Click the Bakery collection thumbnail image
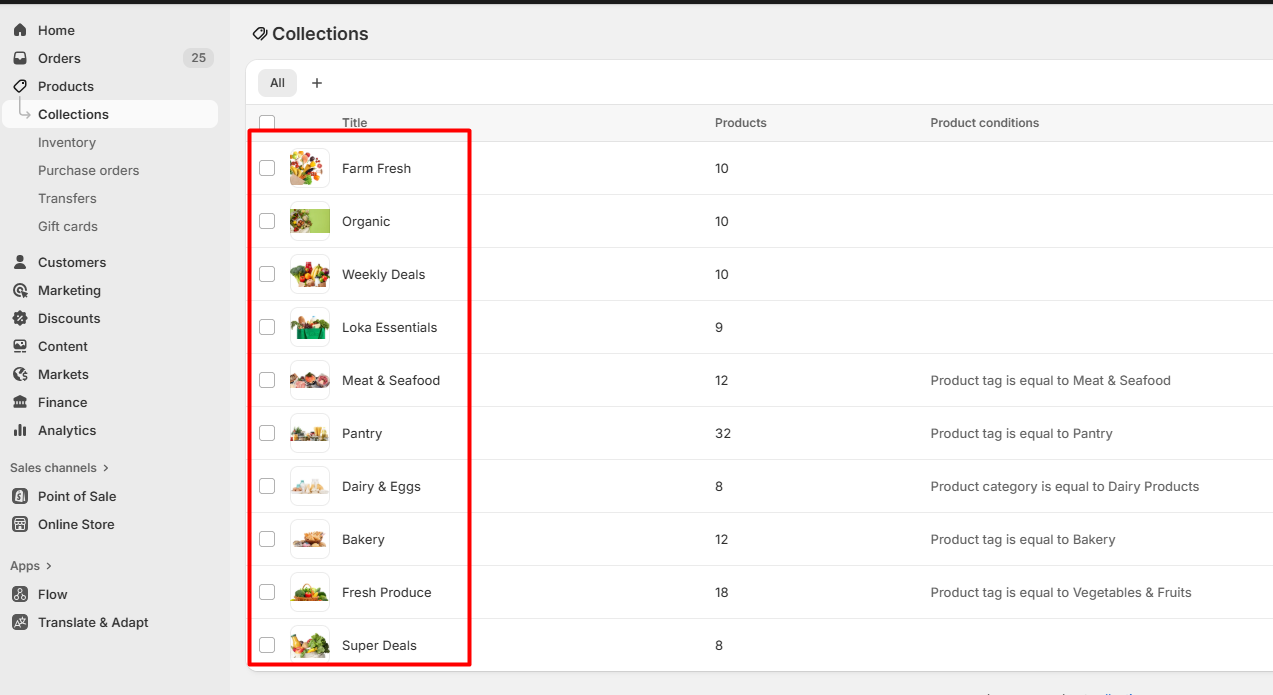1273x695 pixels. coord(310,539)
